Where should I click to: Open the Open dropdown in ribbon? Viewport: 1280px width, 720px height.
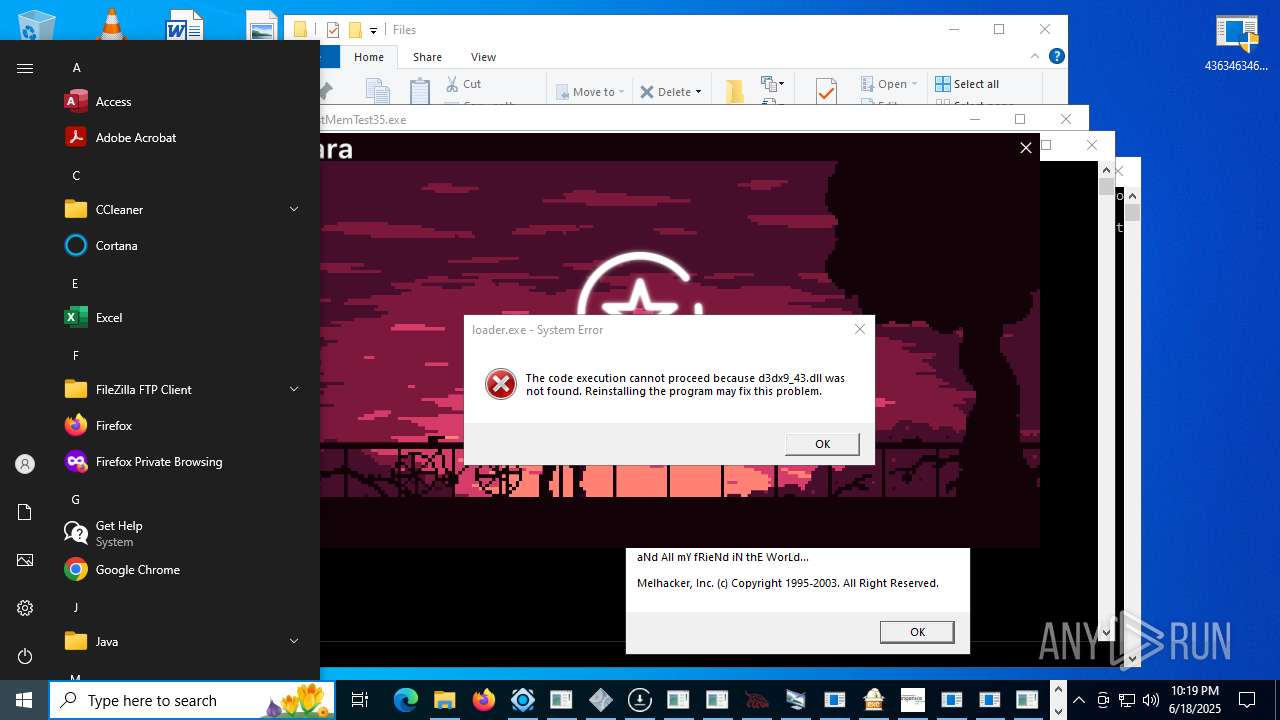(x=889, y=84)
